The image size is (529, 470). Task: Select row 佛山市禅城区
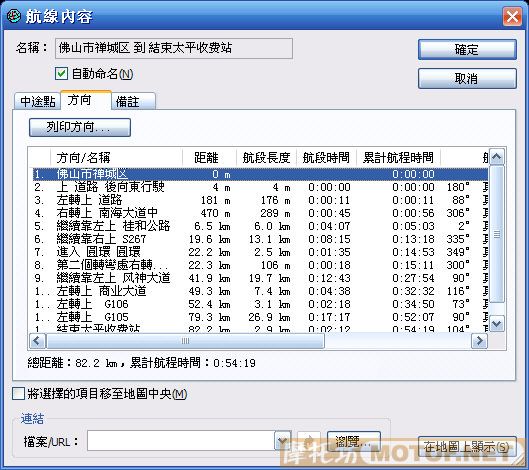click(260, 174)
